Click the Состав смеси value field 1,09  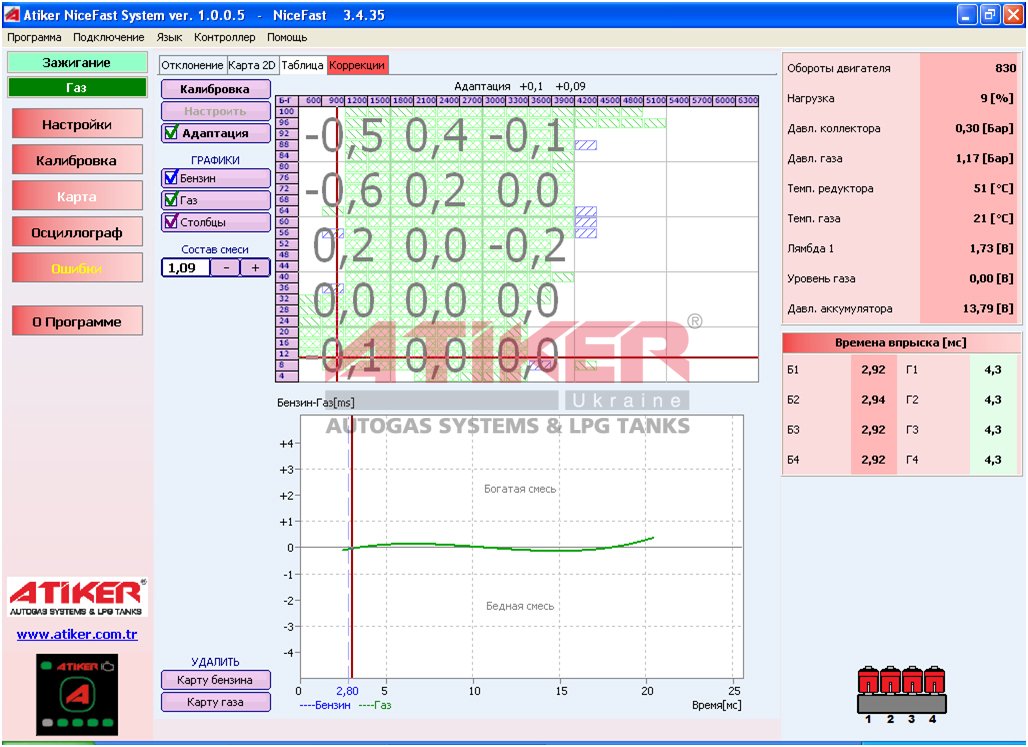[x=186, y=268]
